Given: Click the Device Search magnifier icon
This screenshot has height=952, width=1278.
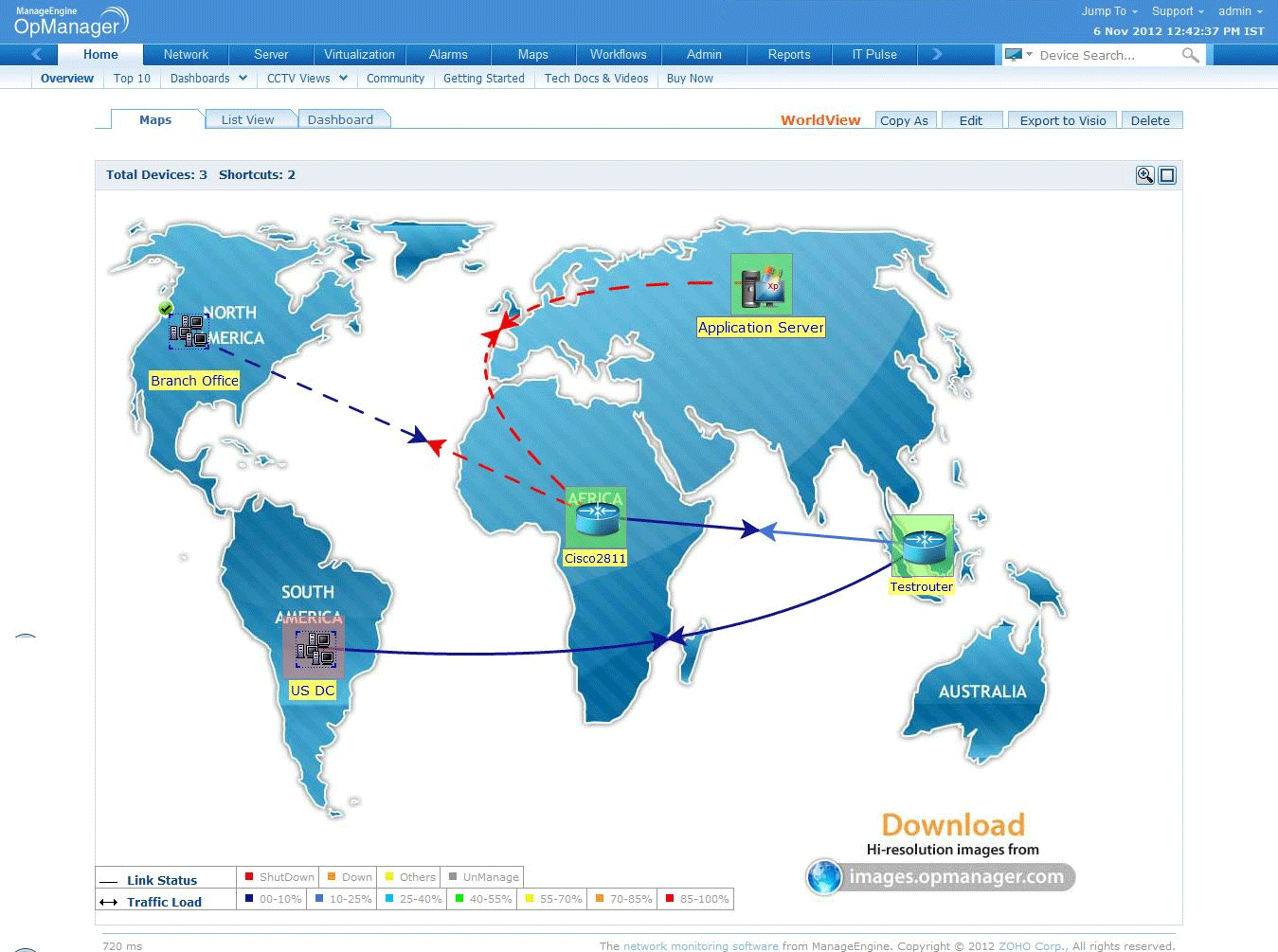Looking at the screenshot, I should click(1191, 55).
